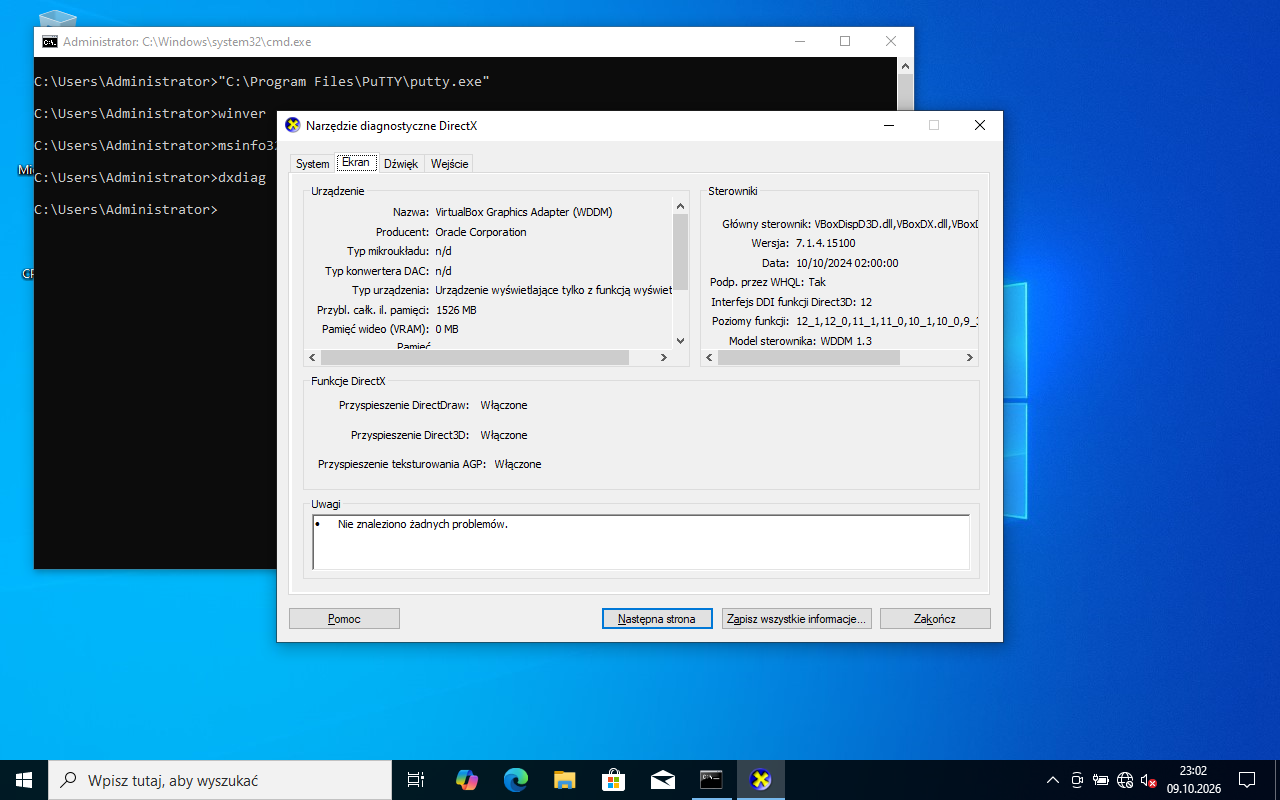Select the Ekran tab
Screen dimensions: 1280x800
[355, 162]
